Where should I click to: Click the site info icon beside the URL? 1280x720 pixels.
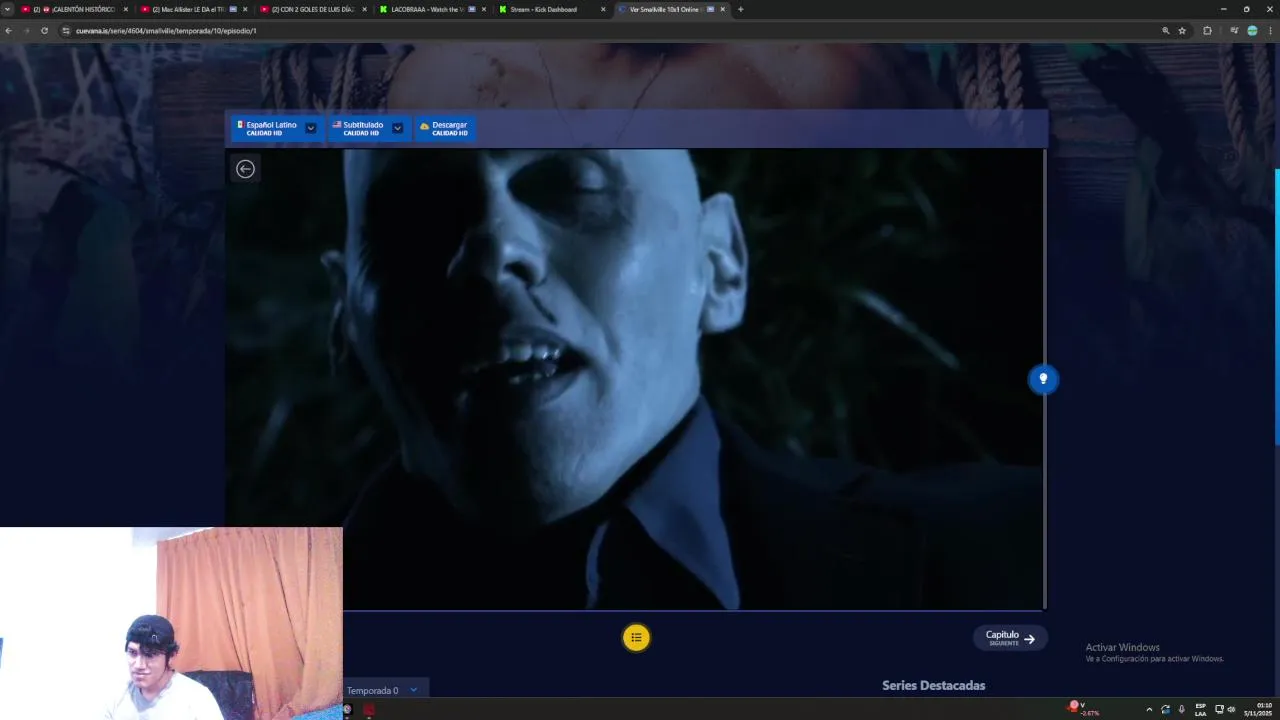coord(66,31)
